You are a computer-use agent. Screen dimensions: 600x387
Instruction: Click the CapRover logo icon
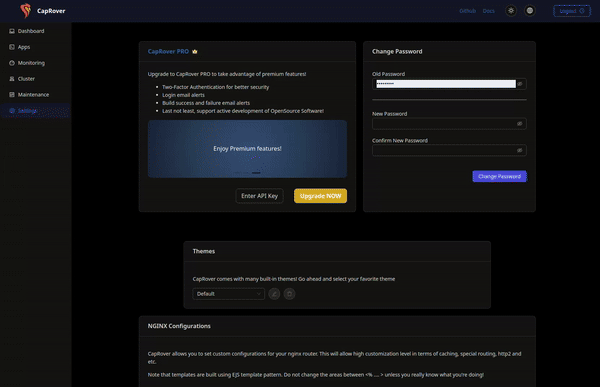coord(26,11)
